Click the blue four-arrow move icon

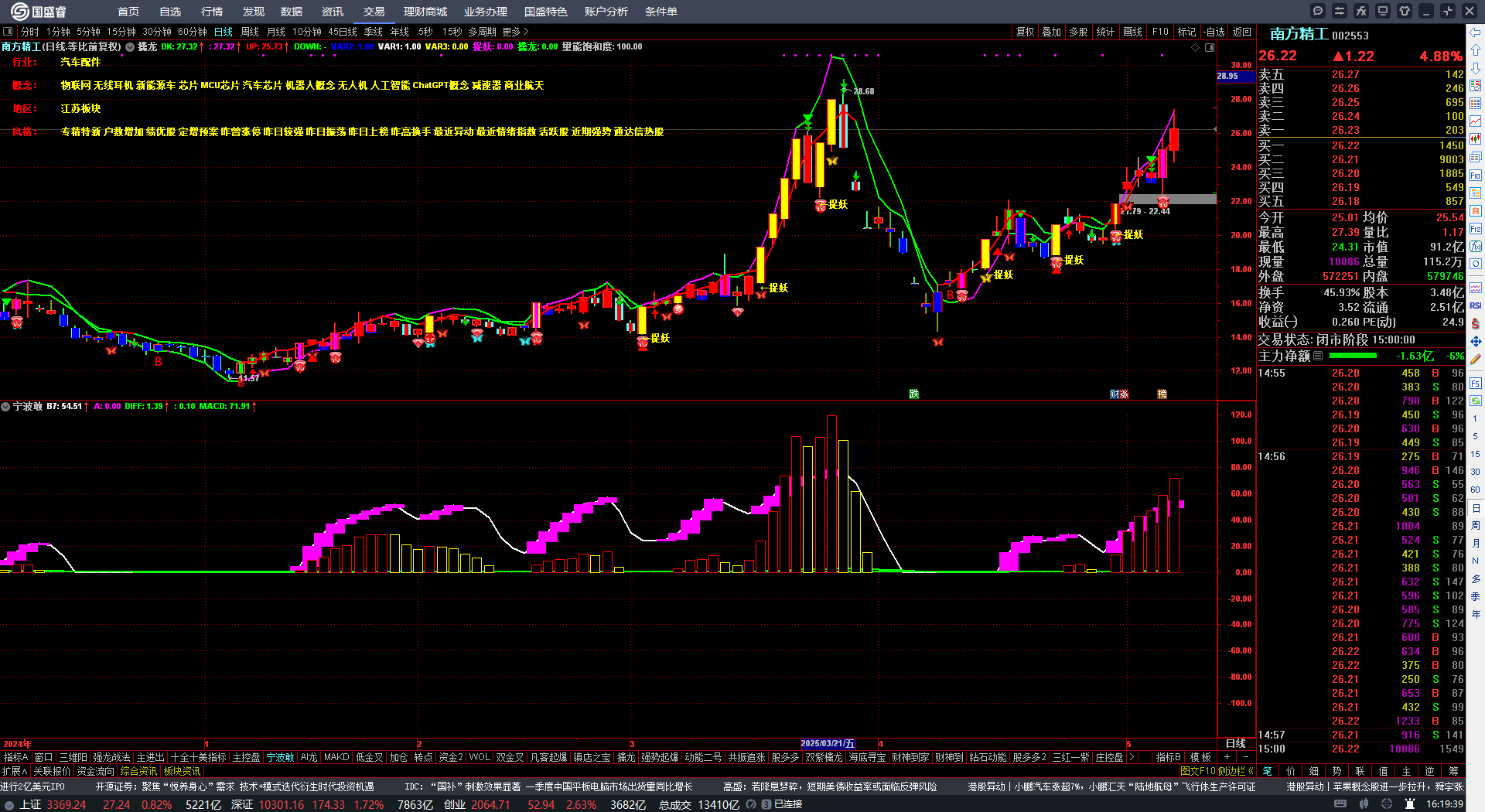tap(1476, 341)
